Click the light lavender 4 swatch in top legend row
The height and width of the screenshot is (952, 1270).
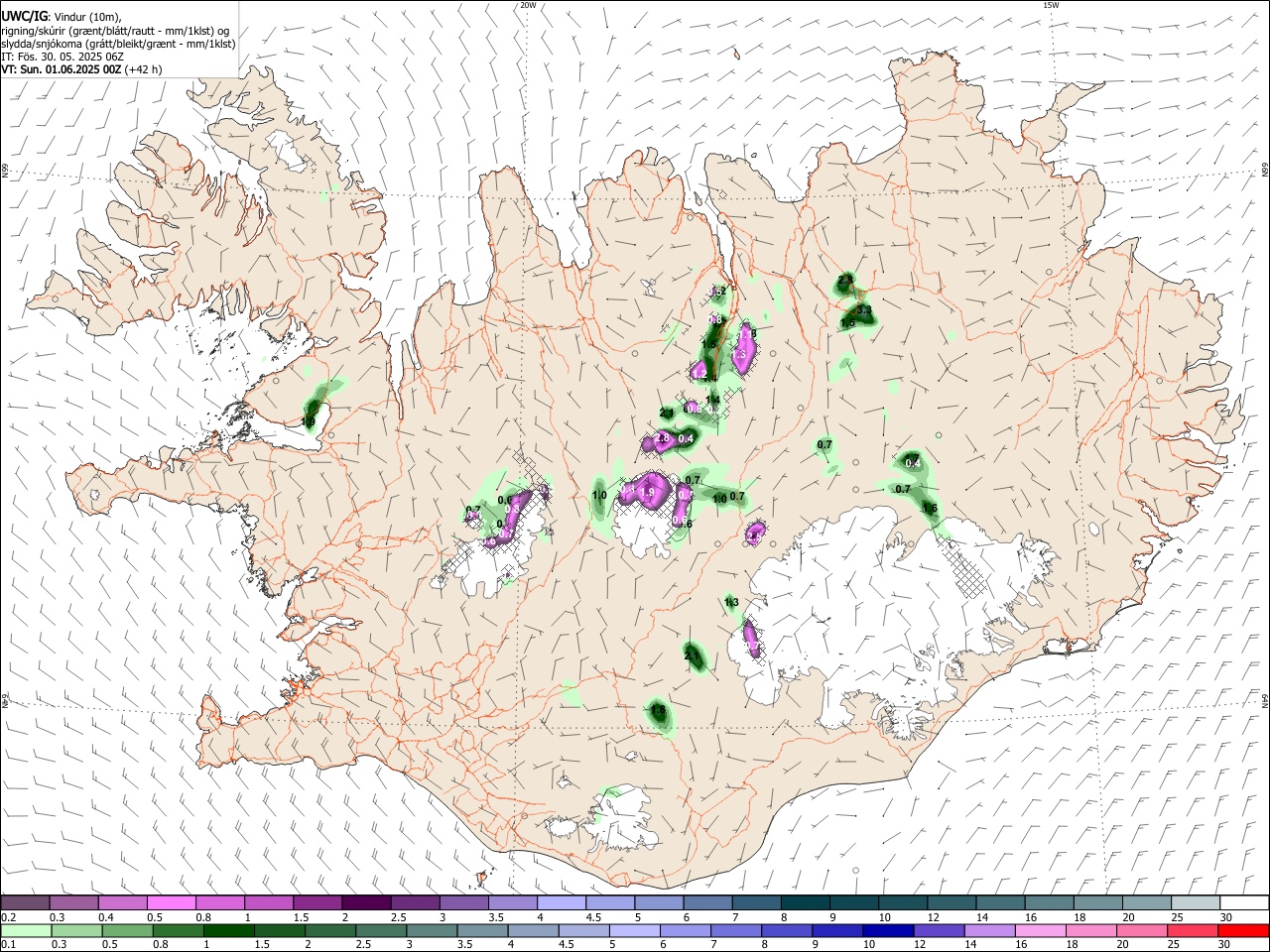(561, 903)
